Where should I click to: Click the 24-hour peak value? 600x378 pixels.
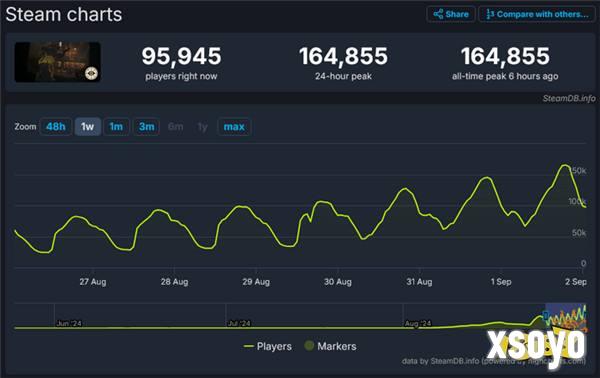tap(343, 56)
